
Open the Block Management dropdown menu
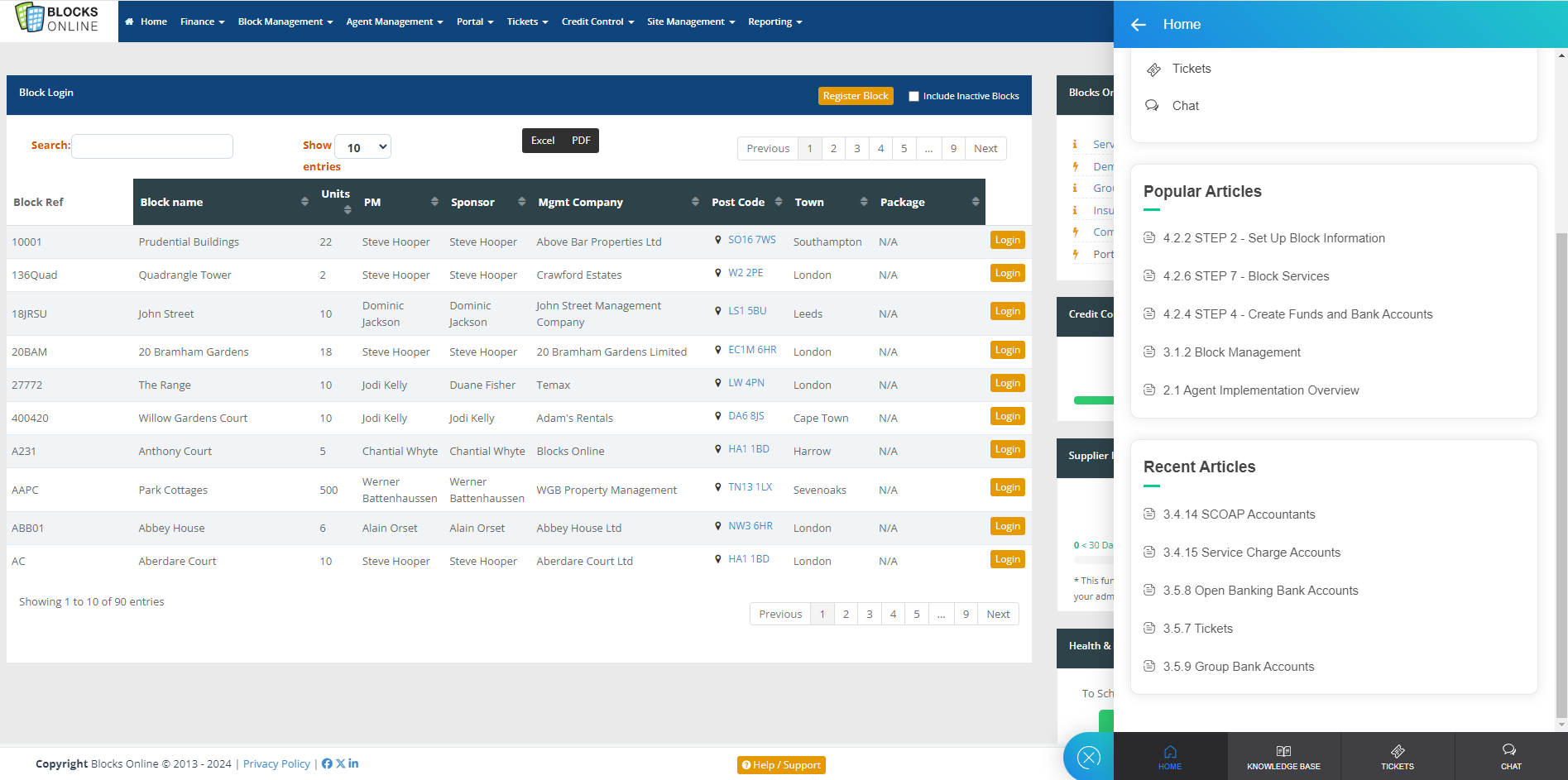tap(285, 22)
